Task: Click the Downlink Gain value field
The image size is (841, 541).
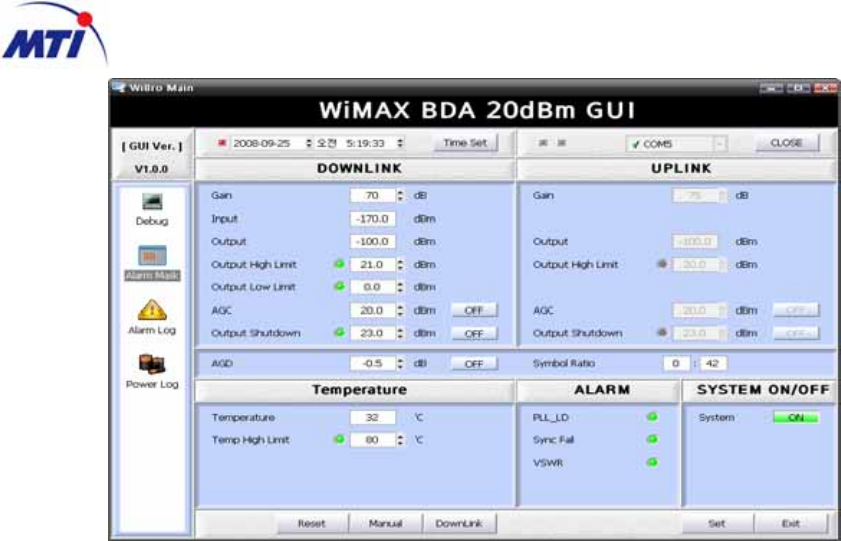Action: tap(373, 196)
